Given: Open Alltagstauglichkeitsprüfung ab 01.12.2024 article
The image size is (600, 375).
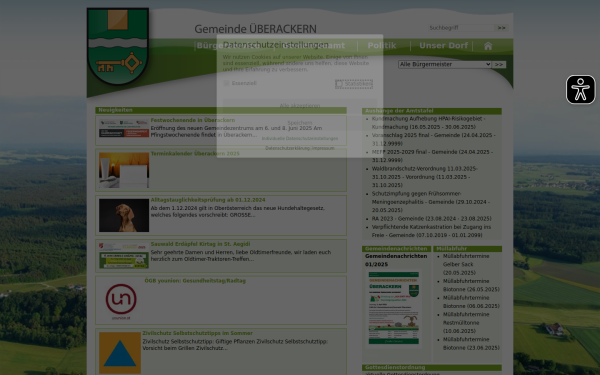Looking at the screenshot, I should tap(208, 200).
